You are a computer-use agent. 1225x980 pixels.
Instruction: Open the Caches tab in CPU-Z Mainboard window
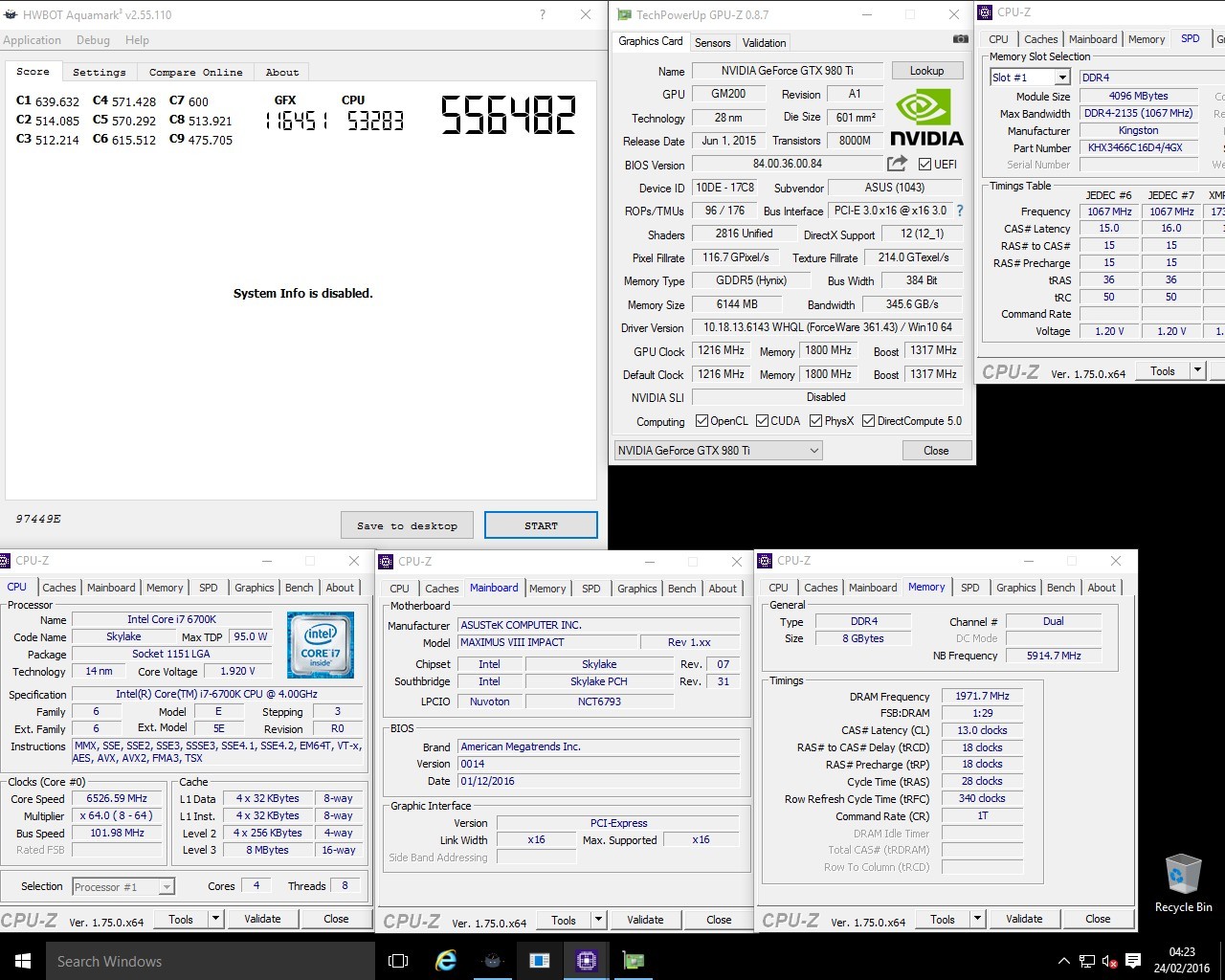coord(441,589)
